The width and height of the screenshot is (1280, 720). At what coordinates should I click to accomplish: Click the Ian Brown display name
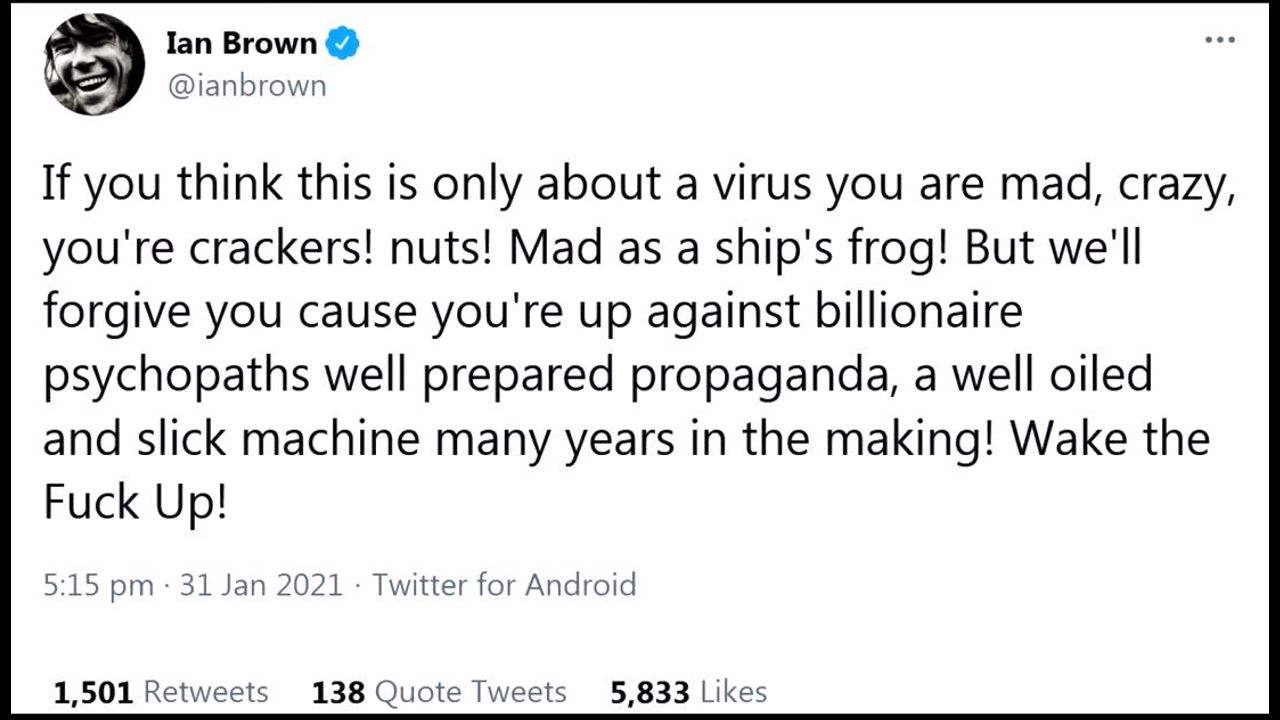coord(242,44)
